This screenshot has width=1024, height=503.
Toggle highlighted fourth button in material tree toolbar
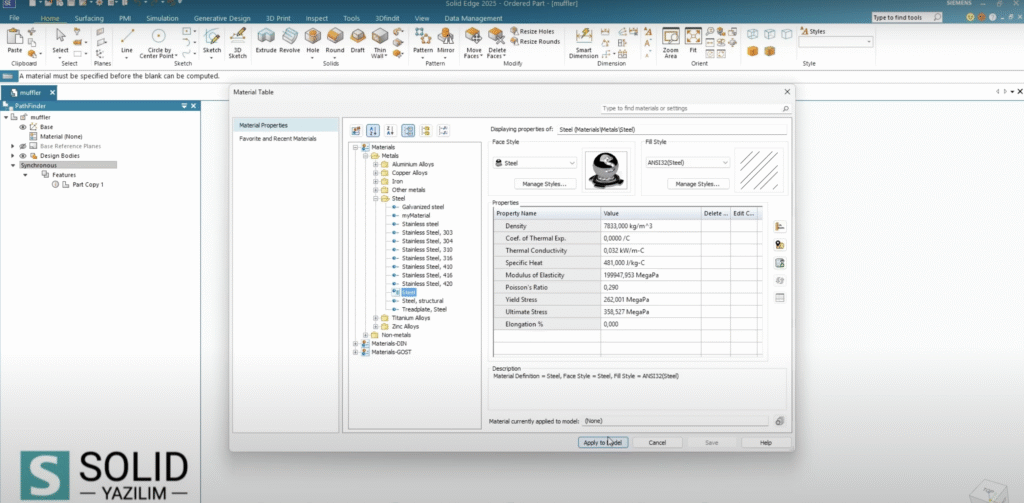coord(408,131)
